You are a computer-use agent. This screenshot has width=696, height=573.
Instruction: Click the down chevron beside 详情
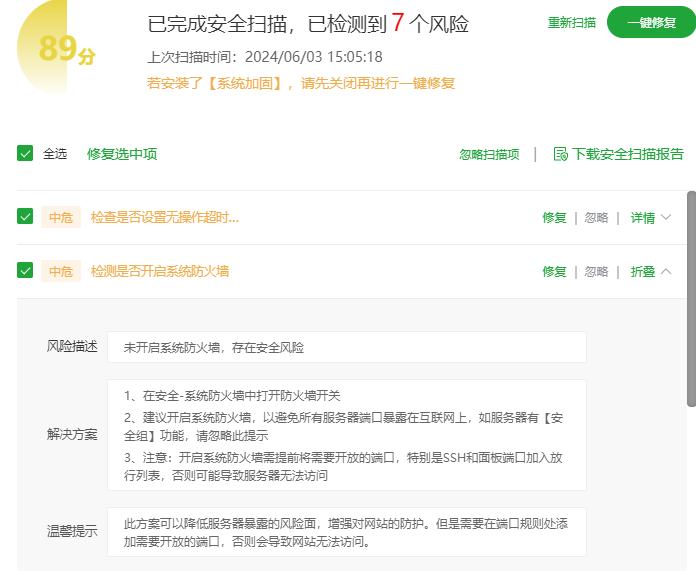[x=666, y=217]
